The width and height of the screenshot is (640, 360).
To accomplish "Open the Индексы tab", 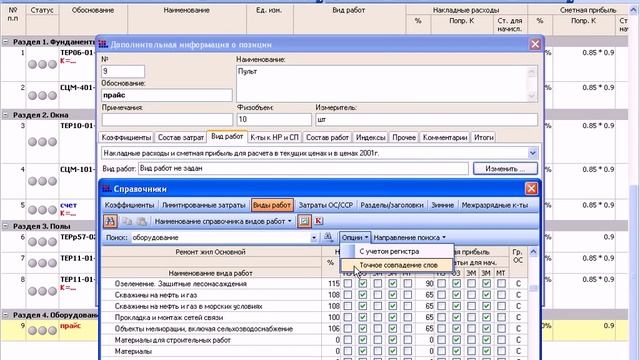I will [371, 138].
